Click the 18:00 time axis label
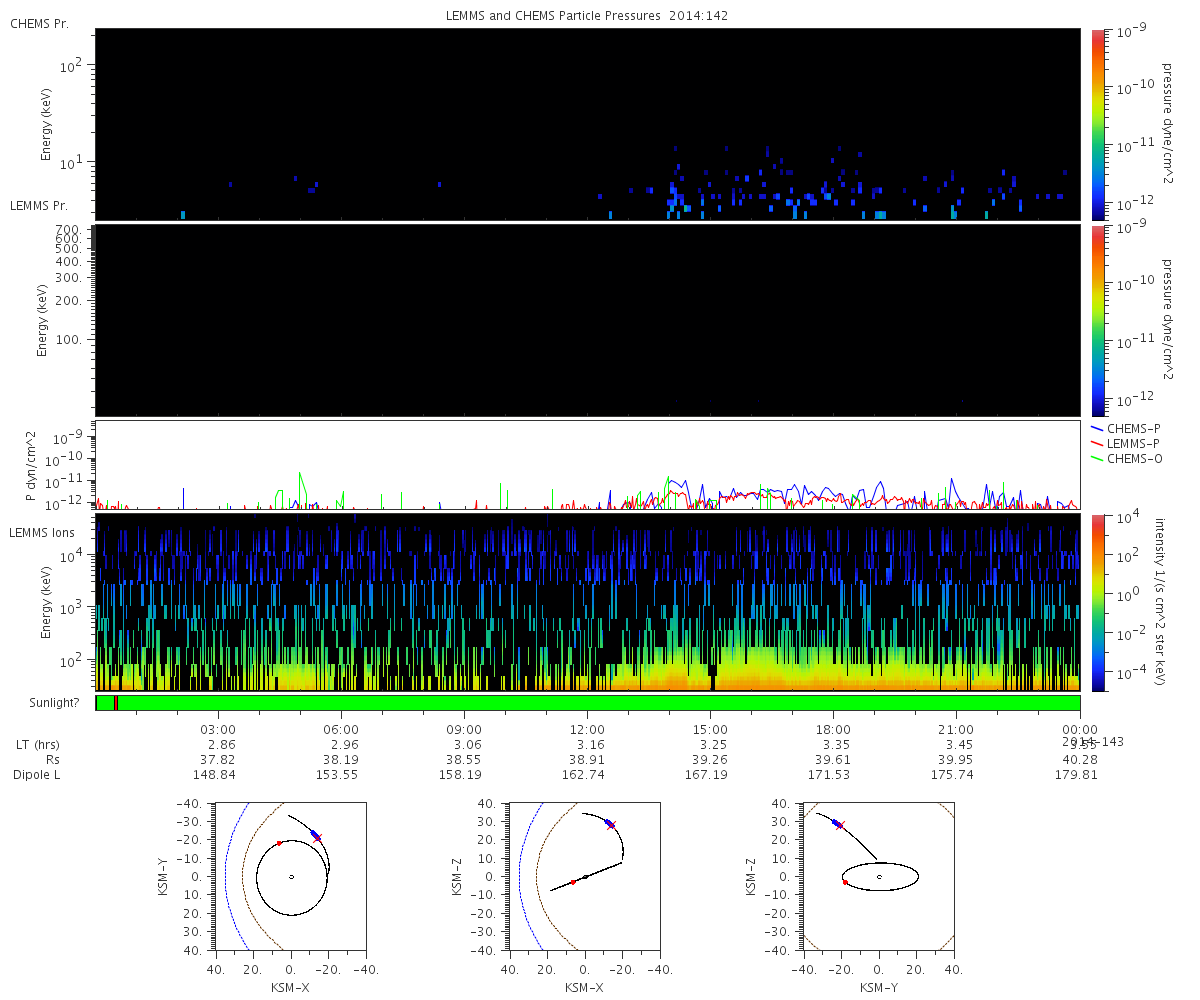 pyautogui.click(x=833, y=730)
